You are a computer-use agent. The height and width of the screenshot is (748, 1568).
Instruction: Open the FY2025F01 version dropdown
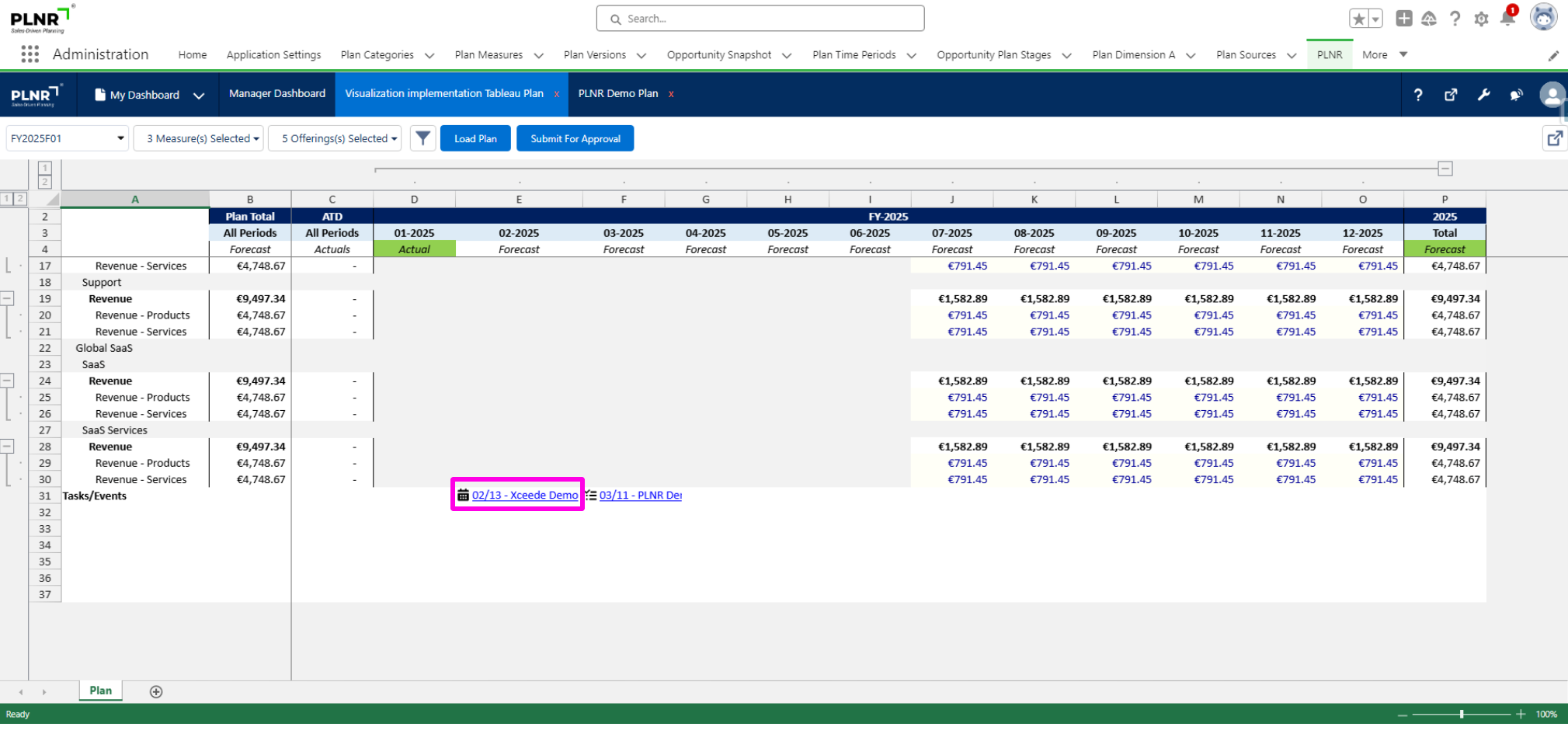point(67,138)
